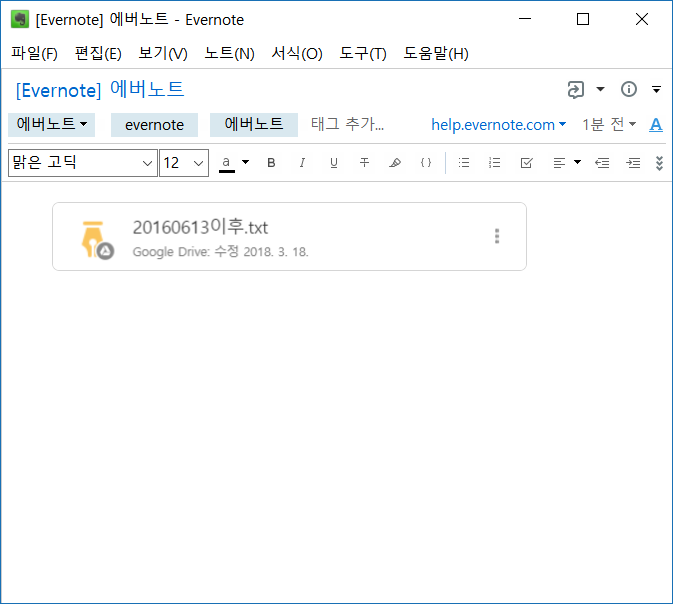Decrease the indent
The image size is (673, 604).
pos(602,163)
